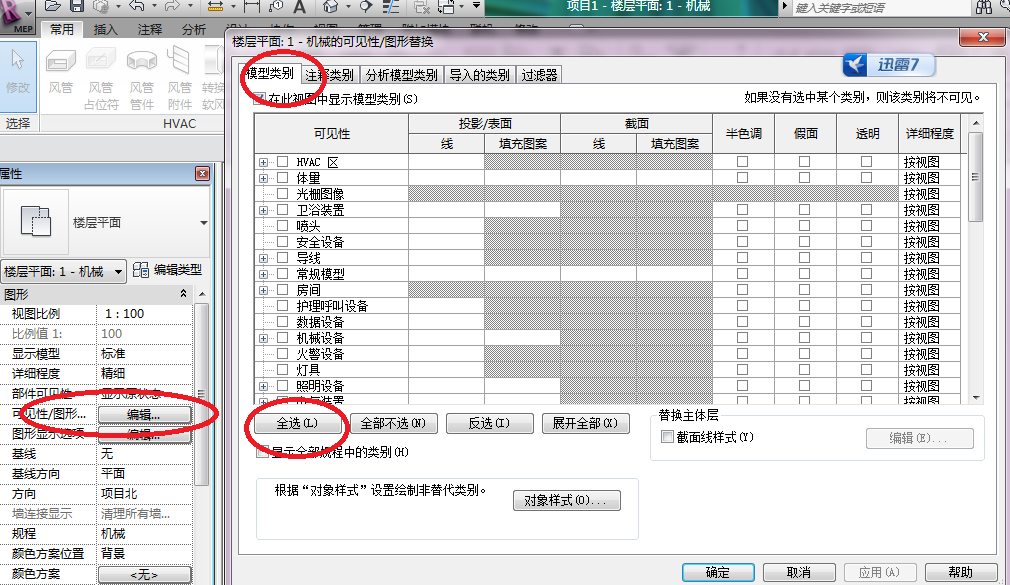Close the 属性 properties panel
This screenshot has height=585, width=1010.
[202, 173]
